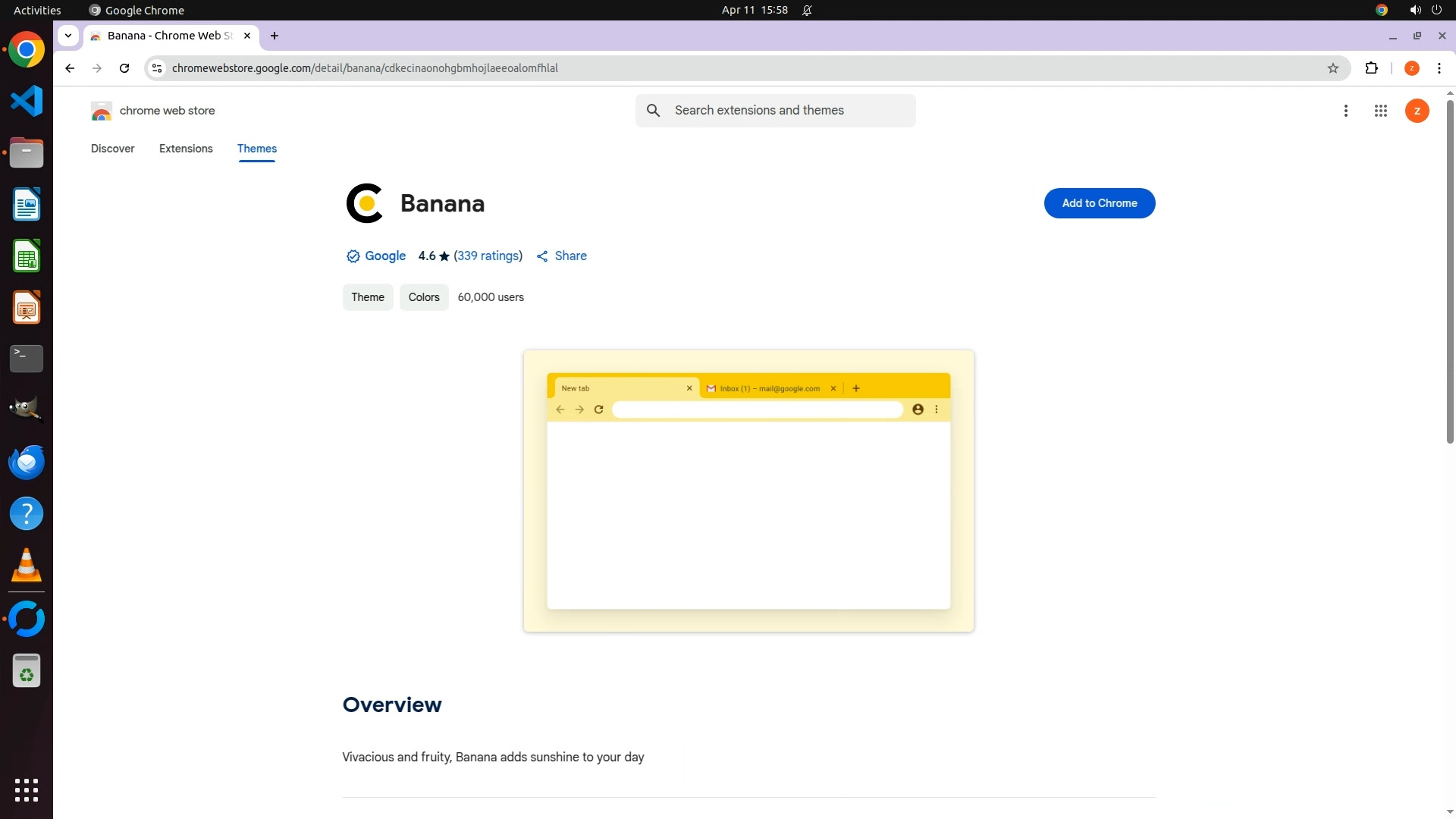This screenshot has height=819, width=1456.
Task: Reload the current page
Action: [x=124, y=68]
